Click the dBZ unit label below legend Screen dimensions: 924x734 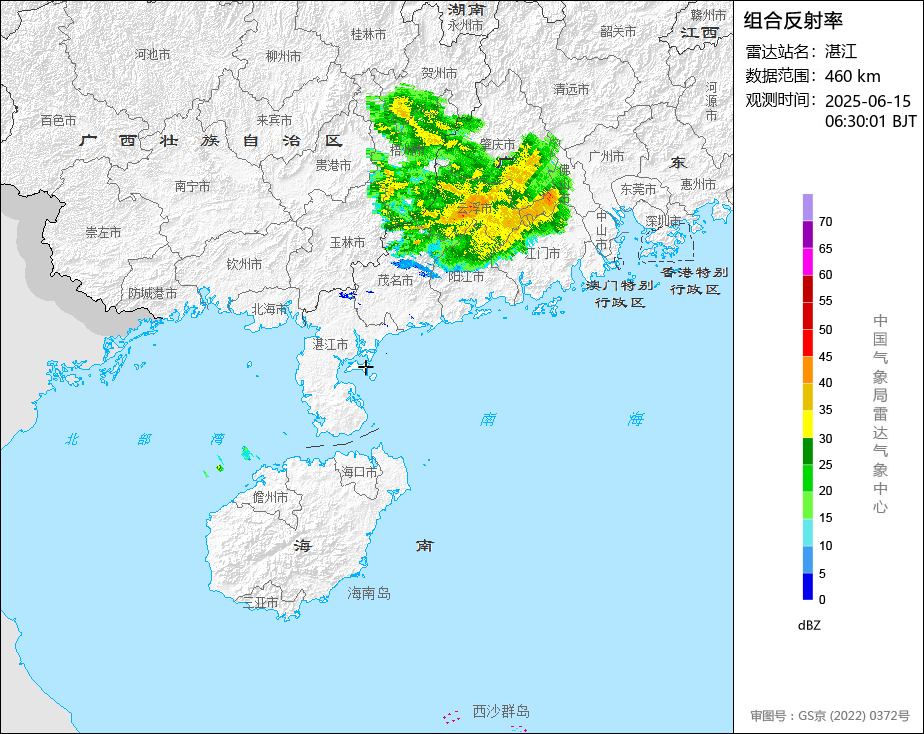(809, 626)
